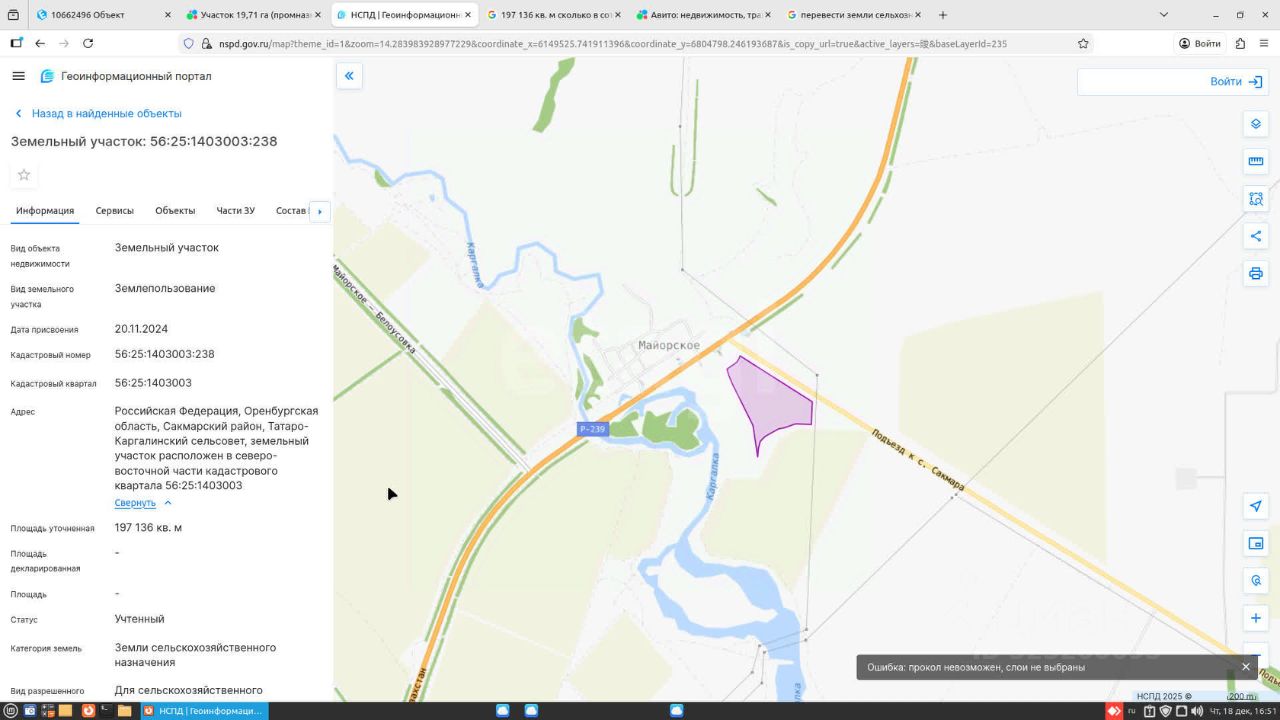
Task: Open the Firefox application menu
Action: pyautogui.click(x=1263, y=44)
